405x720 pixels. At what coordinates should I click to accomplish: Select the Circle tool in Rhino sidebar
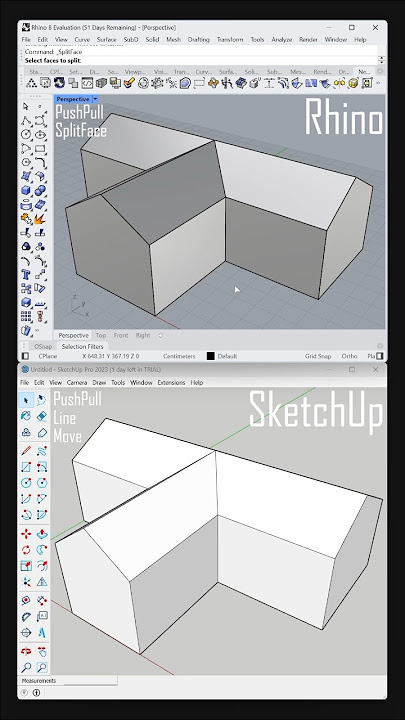[x=26, y=135]
